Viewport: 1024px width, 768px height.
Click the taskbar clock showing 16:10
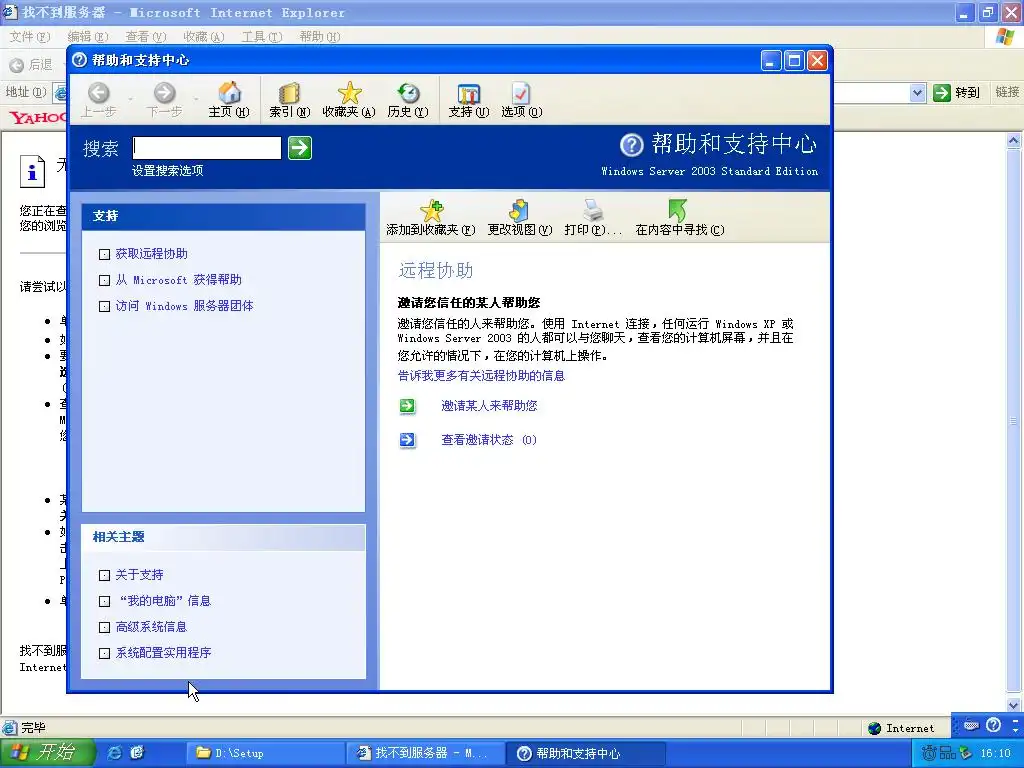pyautogui.click(x=995, y=753)
